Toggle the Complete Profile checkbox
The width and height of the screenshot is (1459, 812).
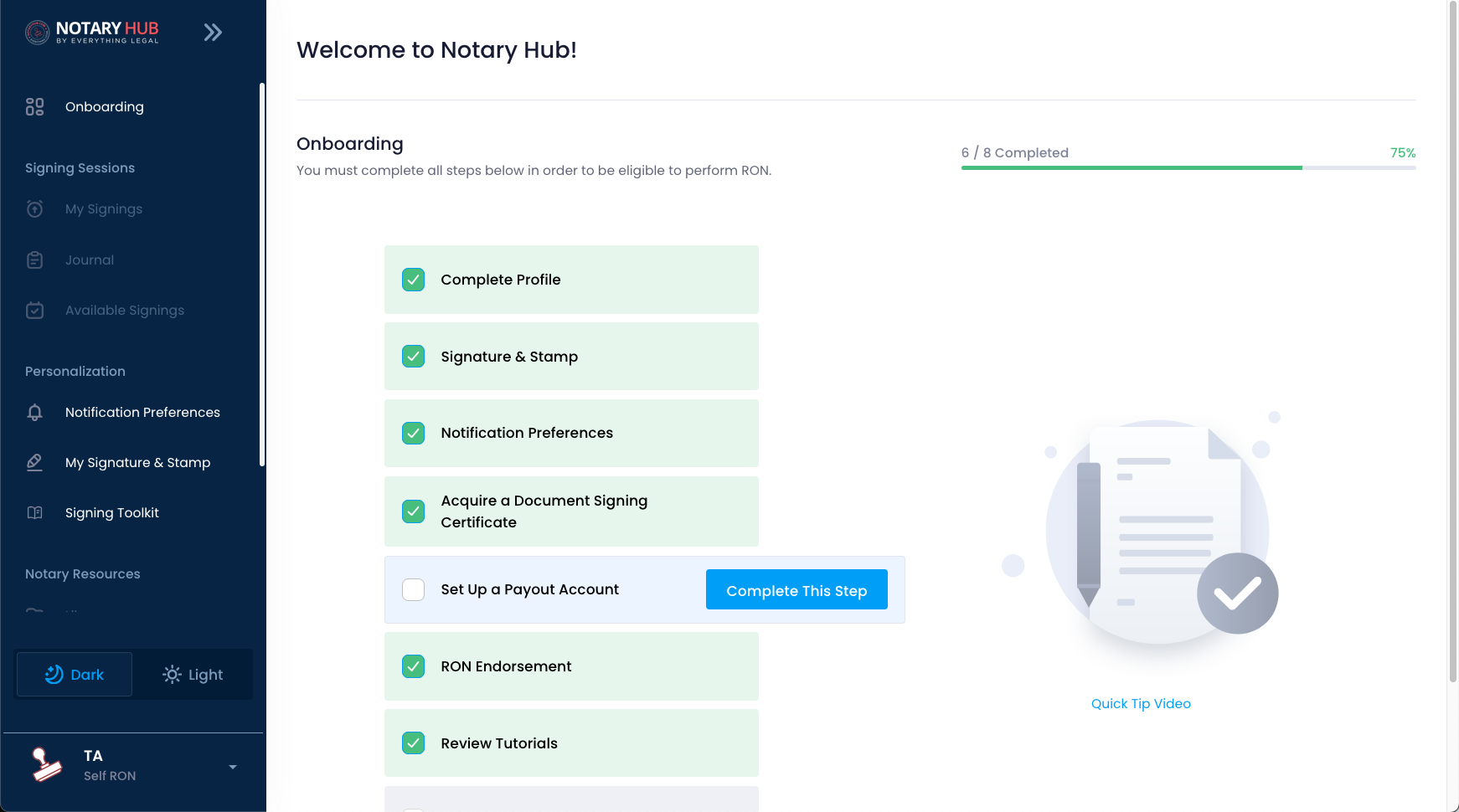414,280
